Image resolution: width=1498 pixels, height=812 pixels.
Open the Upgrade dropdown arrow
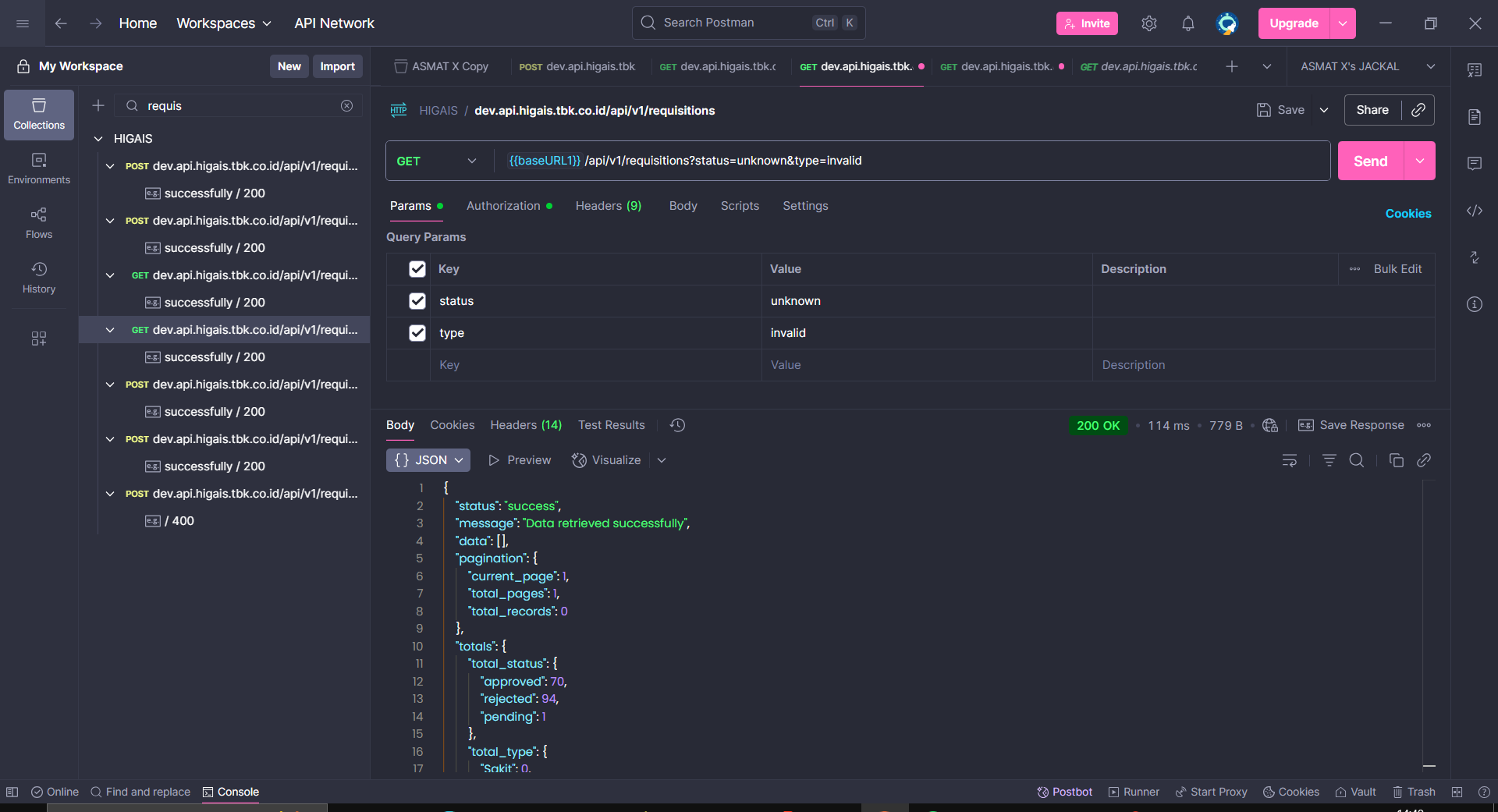click(x=1343, y=23)
